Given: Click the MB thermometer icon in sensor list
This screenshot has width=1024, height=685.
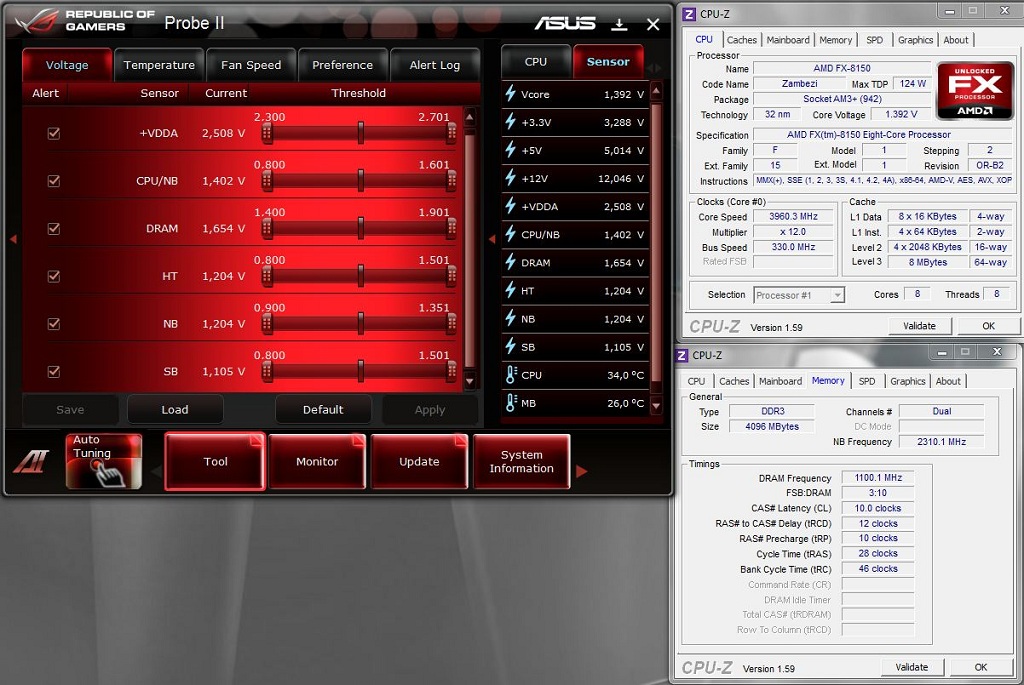Looking at the screenshot, I should pyautogui.click(x=511, y=403).
